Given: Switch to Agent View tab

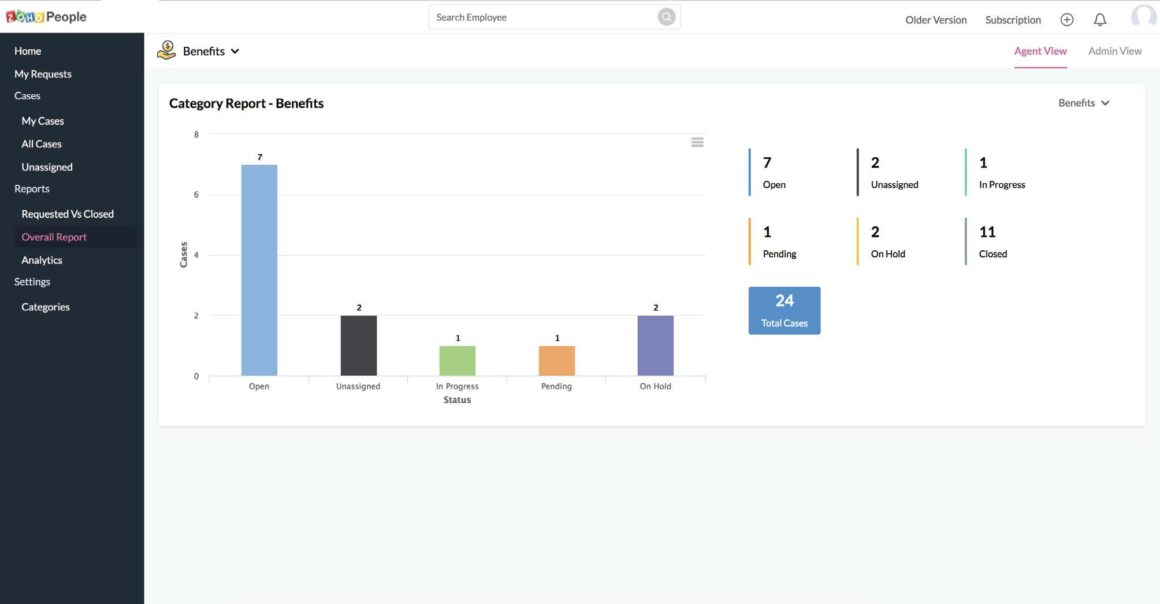Looking at the screenshot, I should coord(1040,51).
